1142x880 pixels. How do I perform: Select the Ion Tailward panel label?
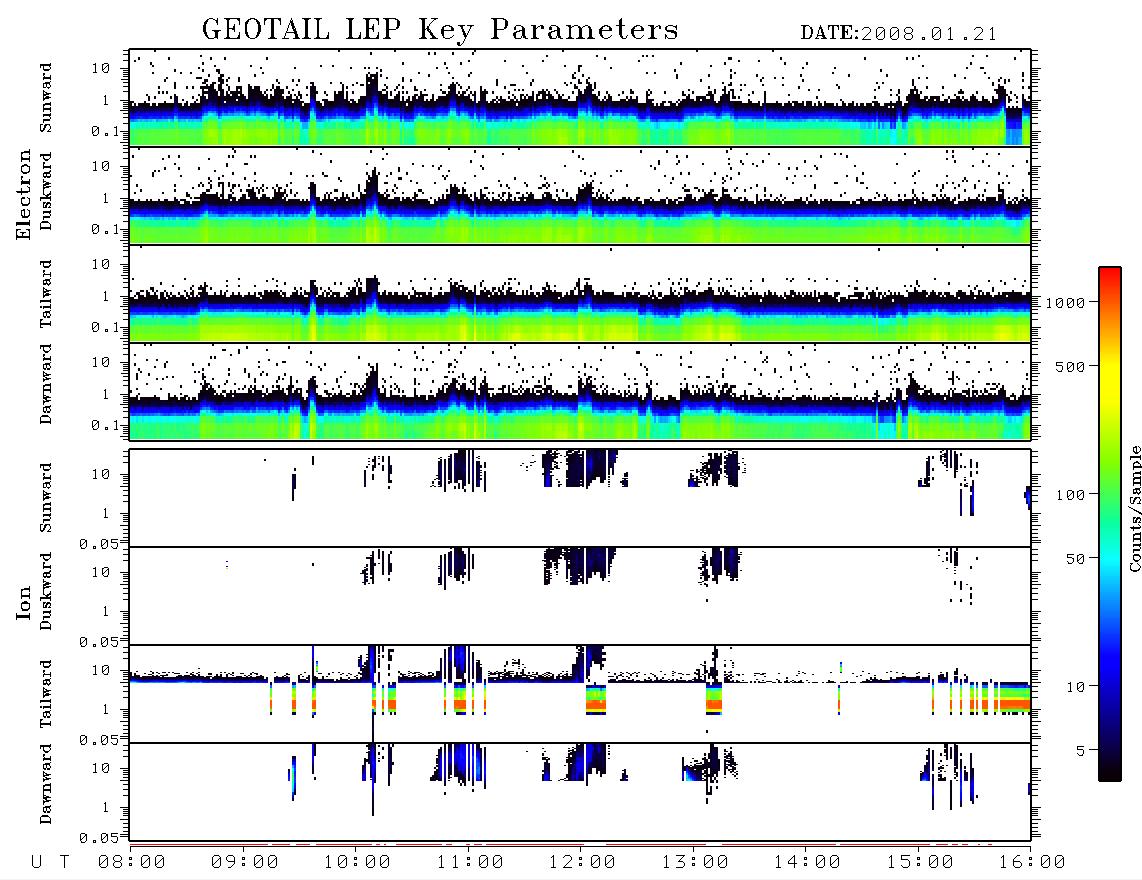(46, 694)
